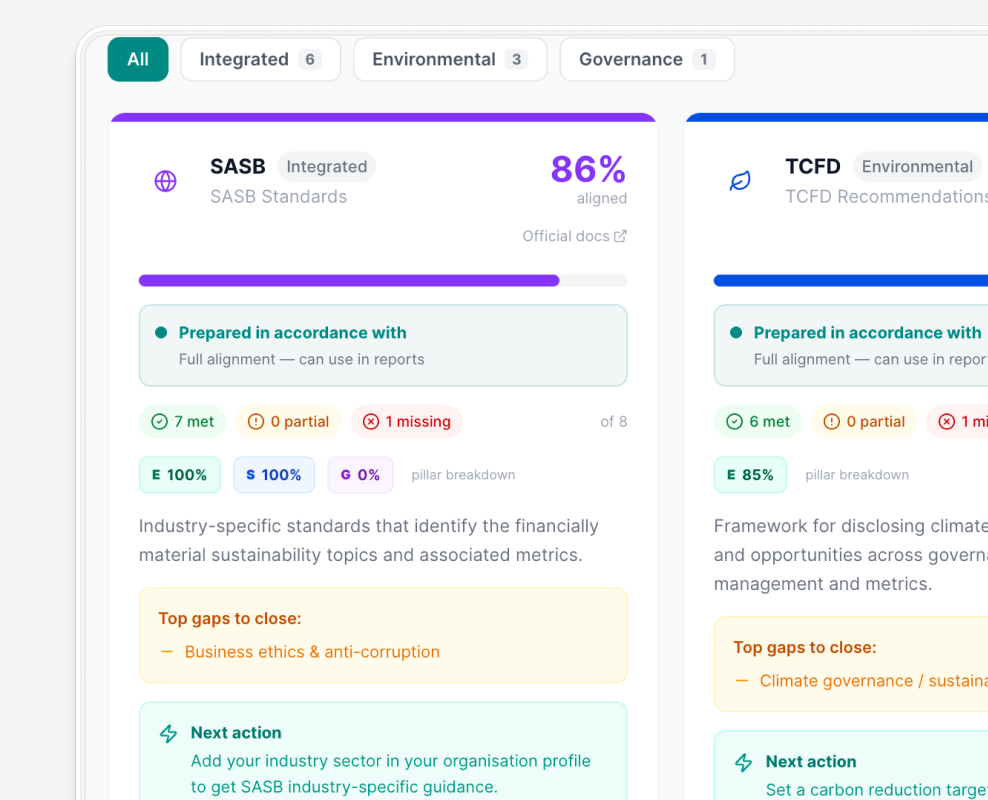Click the lightning icon in SASB Next action
This screenshot has width=988, height=800.
(168, 733)
